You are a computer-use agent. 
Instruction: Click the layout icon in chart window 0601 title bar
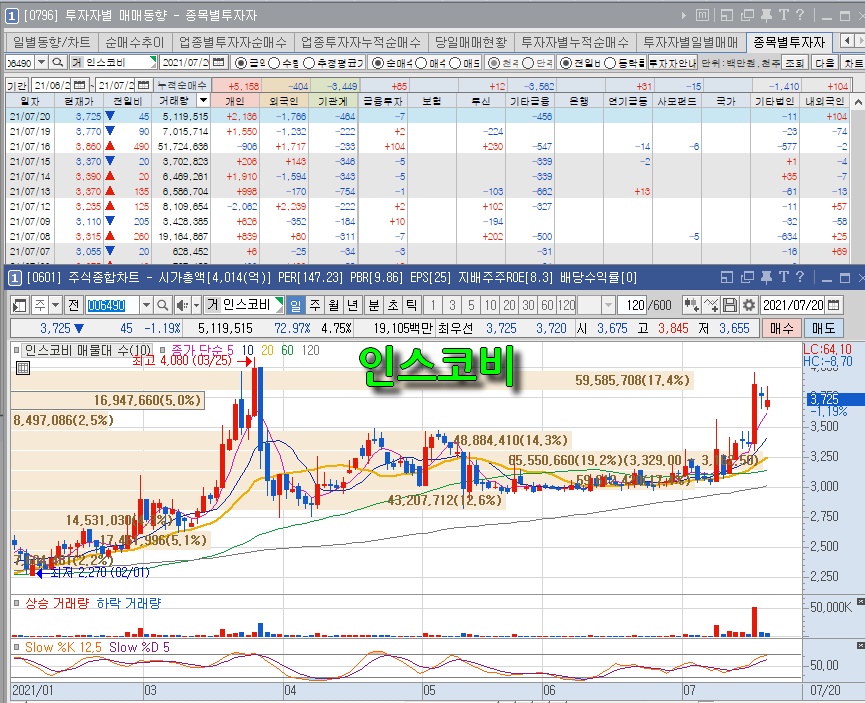727,277
